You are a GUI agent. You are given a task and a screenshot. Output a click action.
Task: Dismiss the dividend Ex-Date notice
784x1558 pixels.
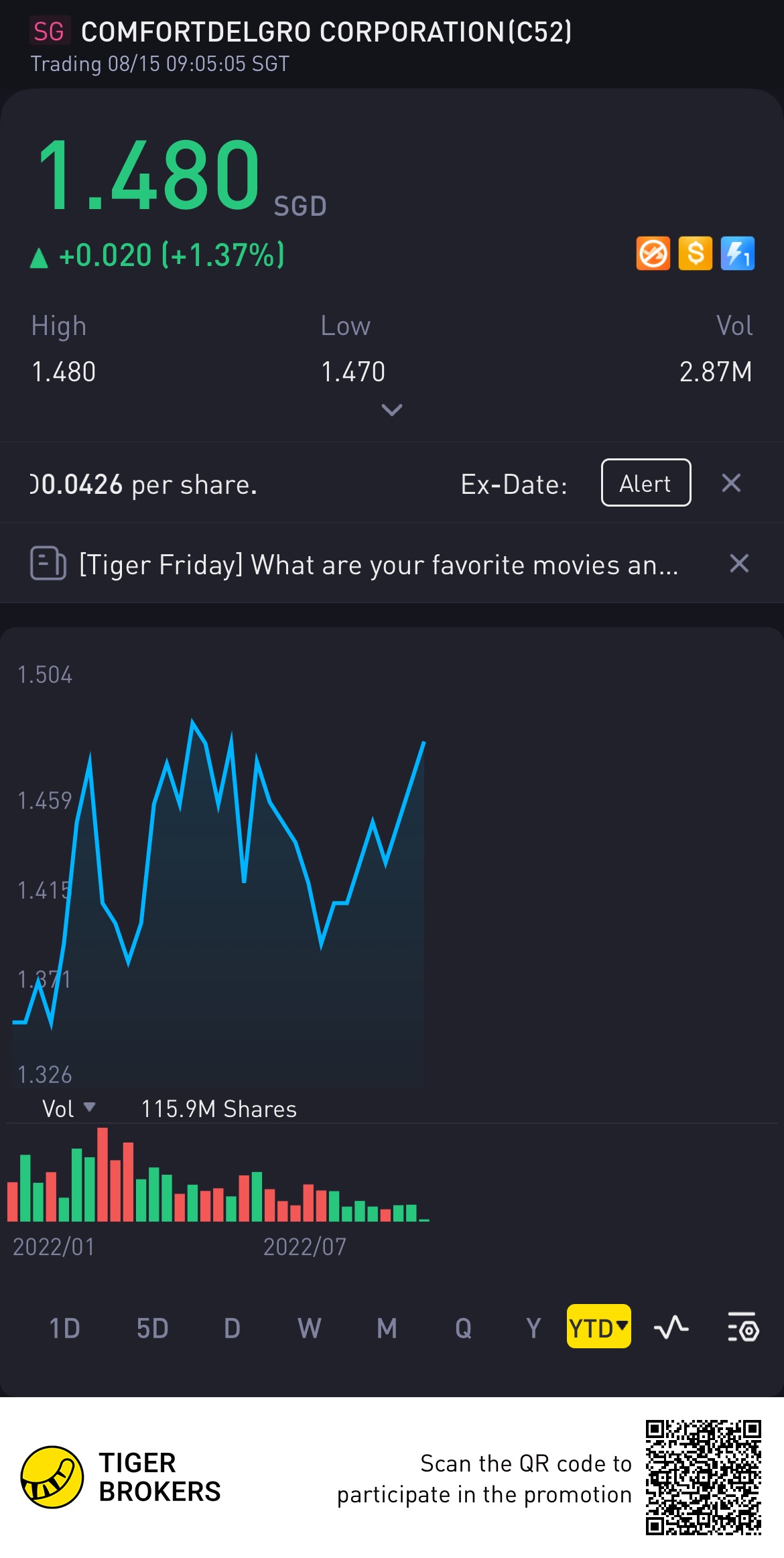coord(731,483)
